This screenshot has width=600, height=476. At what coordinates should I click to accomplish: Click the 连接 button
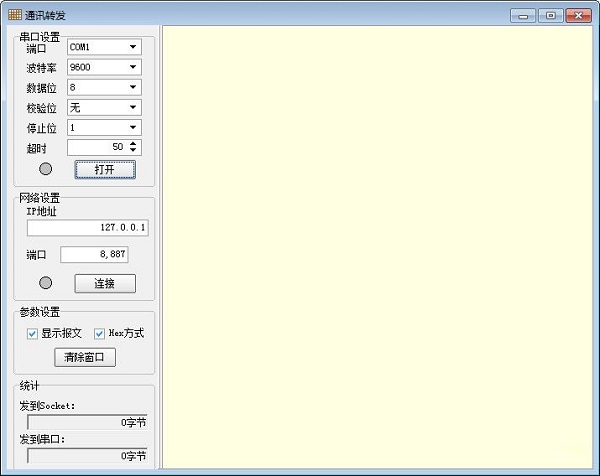(104, 283)
